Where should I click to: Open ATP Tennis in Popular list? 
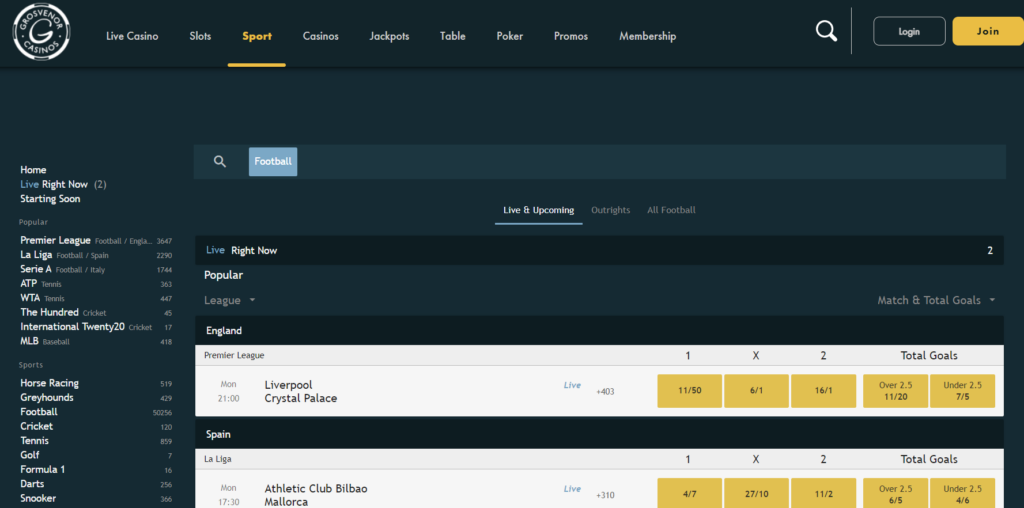pyautogui.click(x=96, y=283)
